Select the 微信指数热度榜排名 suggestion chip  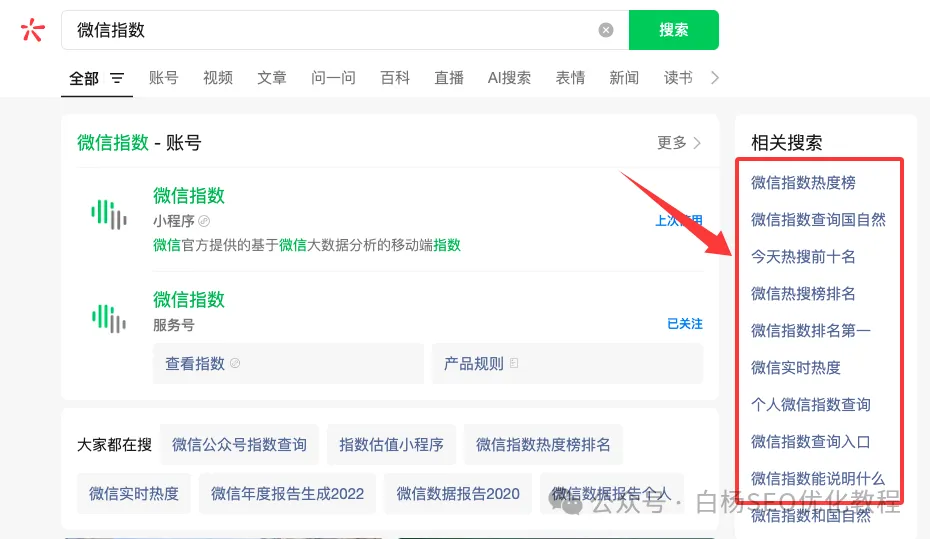coord(543,445)
